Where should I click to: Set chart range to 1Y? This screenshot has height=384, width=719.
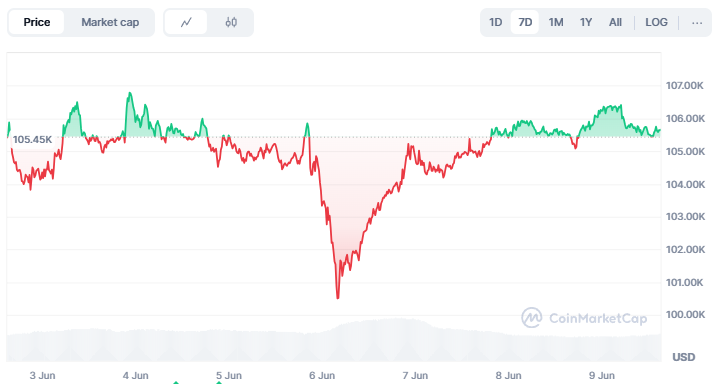(x=586, y=22)
